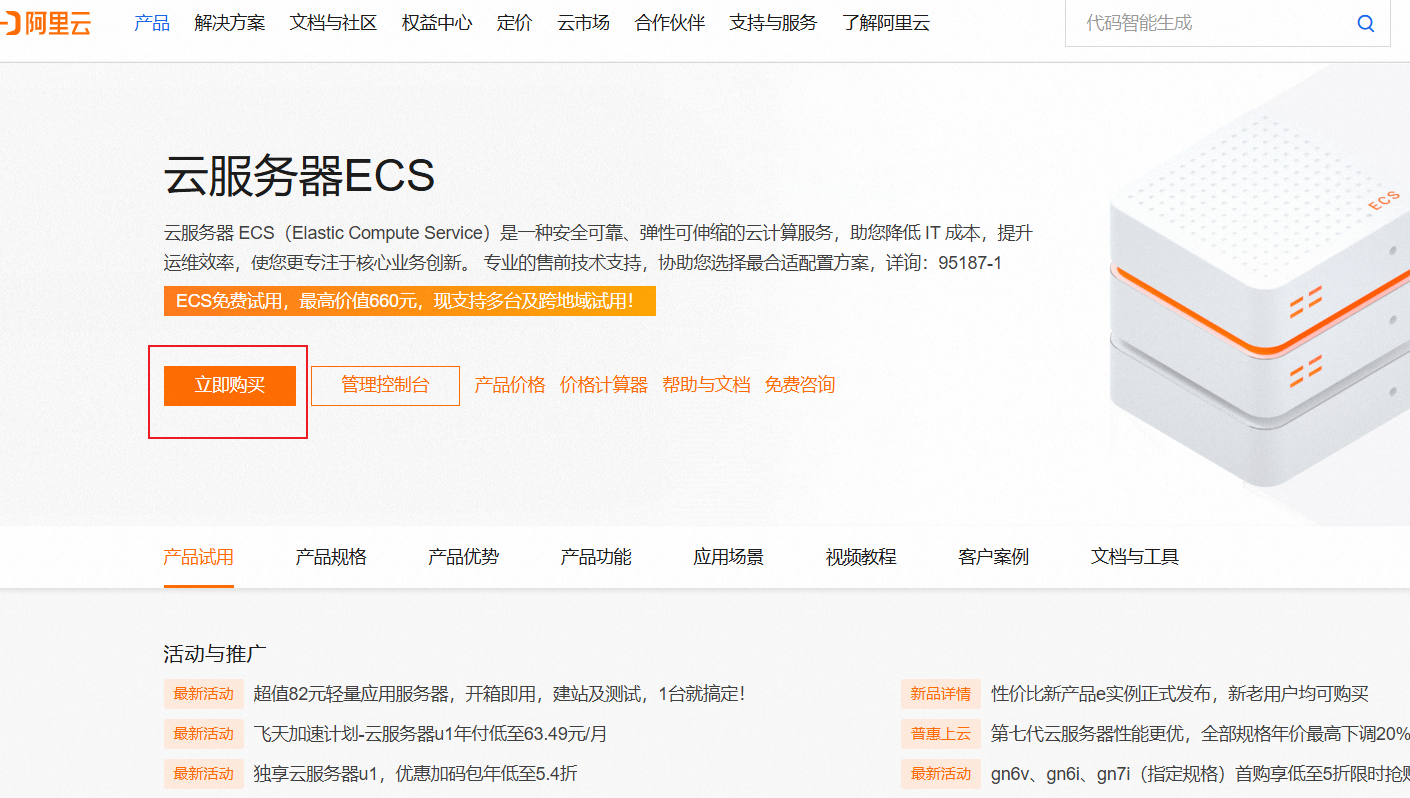Viewport: 1410px width, 798px height.
Task: Open the 权益中心 menu
Action: (437, 23)
